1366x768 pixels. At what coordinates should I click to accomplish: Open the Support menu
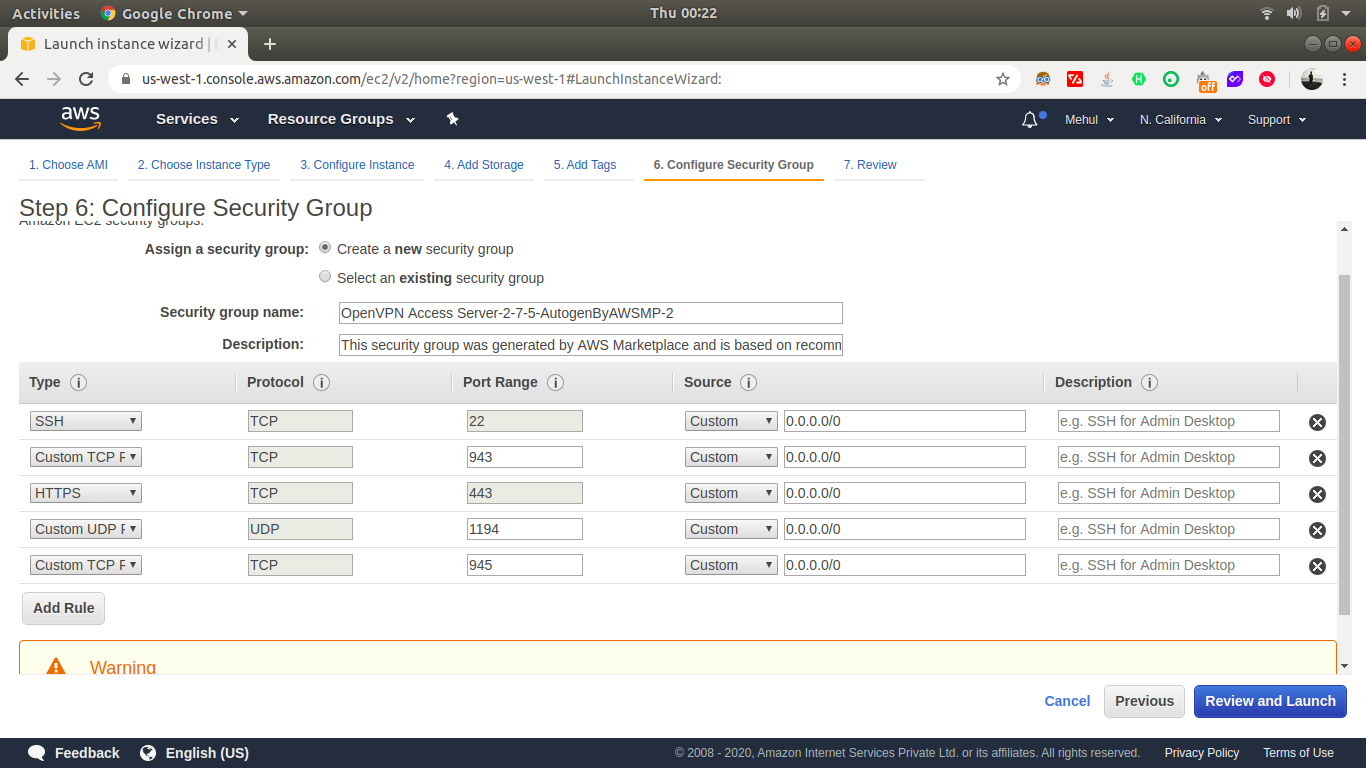(x=1277, y=120)
